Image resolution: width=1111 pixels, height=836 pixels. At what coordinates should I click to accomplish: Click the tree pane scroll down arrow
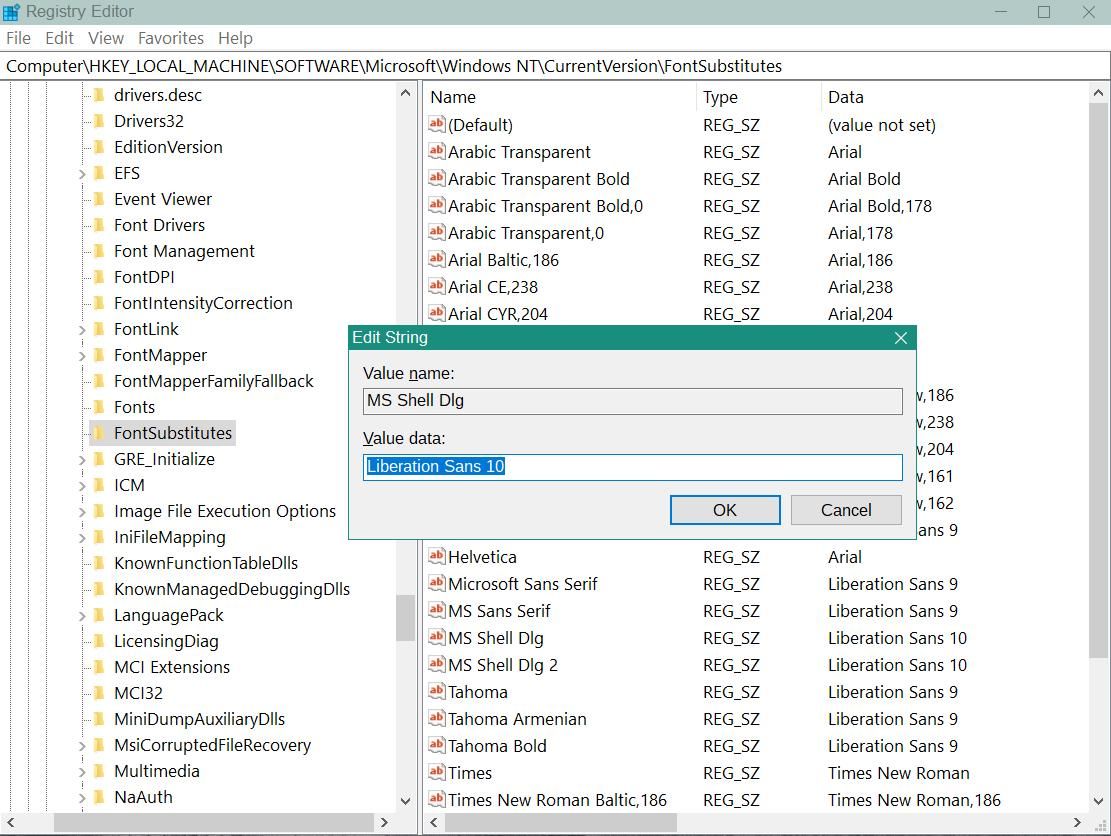(405, 801)
